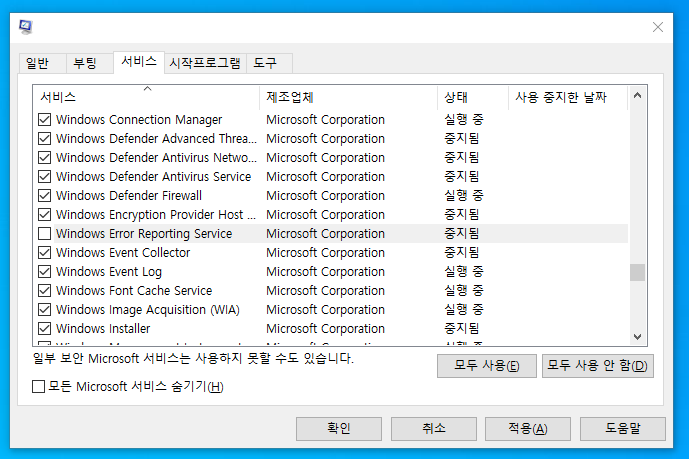
Task: Apply changes with 적용 button
Action: (x=528, y=429)
